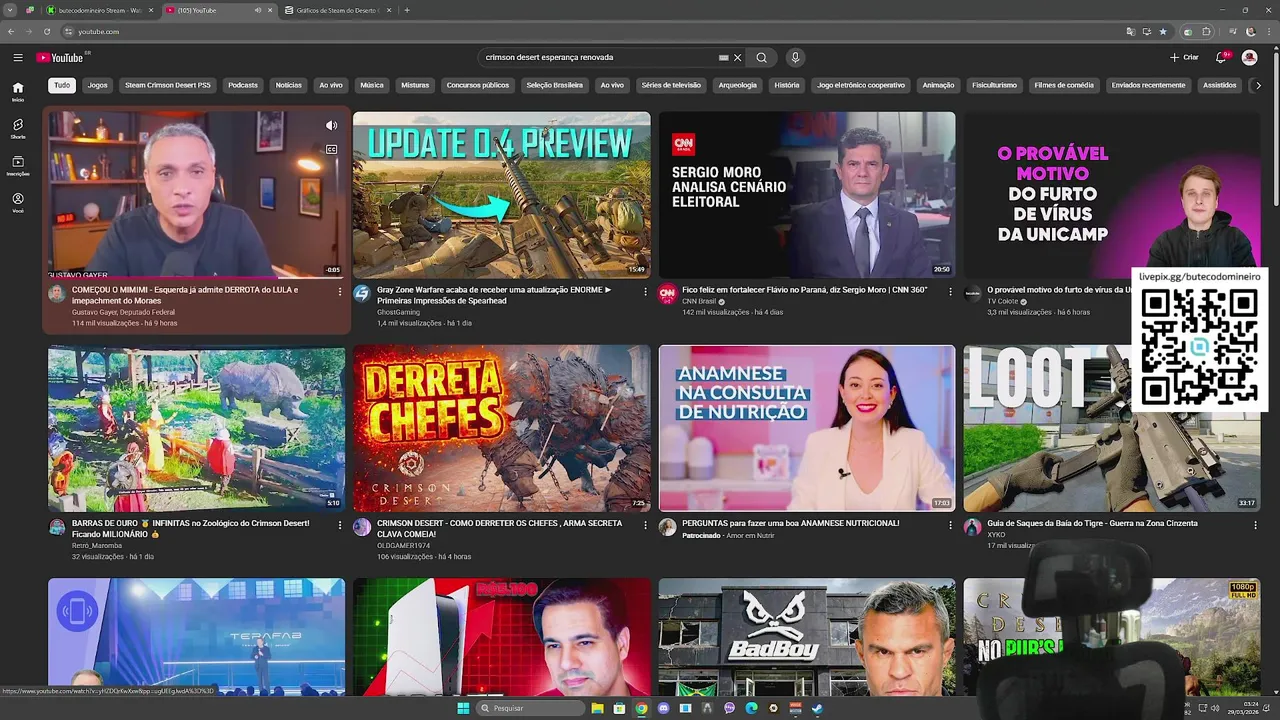Open the Gray Zone Warfare video title
The width and height of the screenshot is (1280, 720).
tap(493, 295)
